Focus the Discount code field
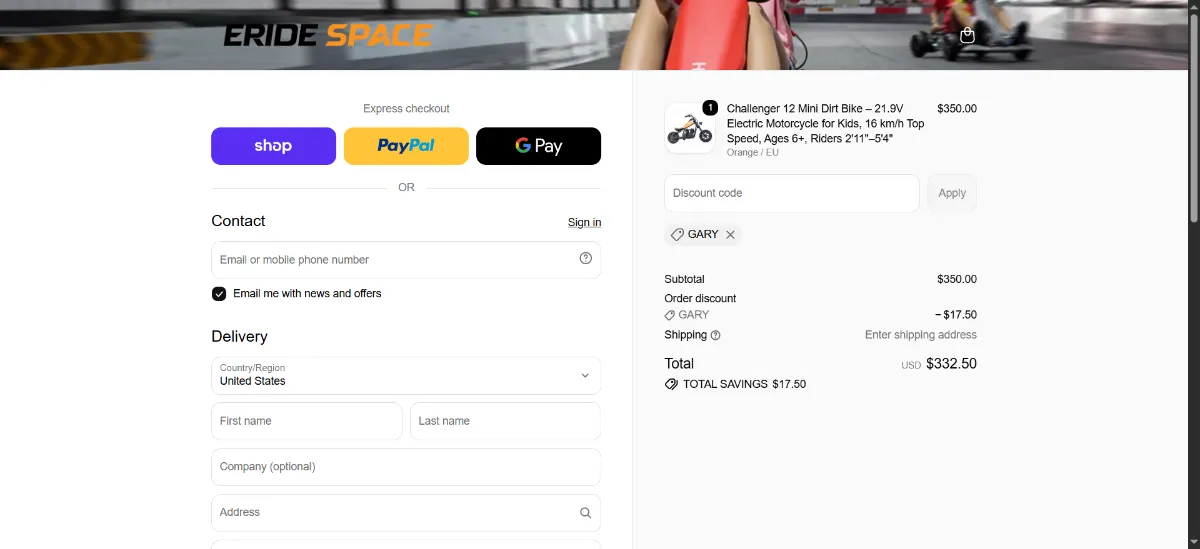 click(792, 193)
